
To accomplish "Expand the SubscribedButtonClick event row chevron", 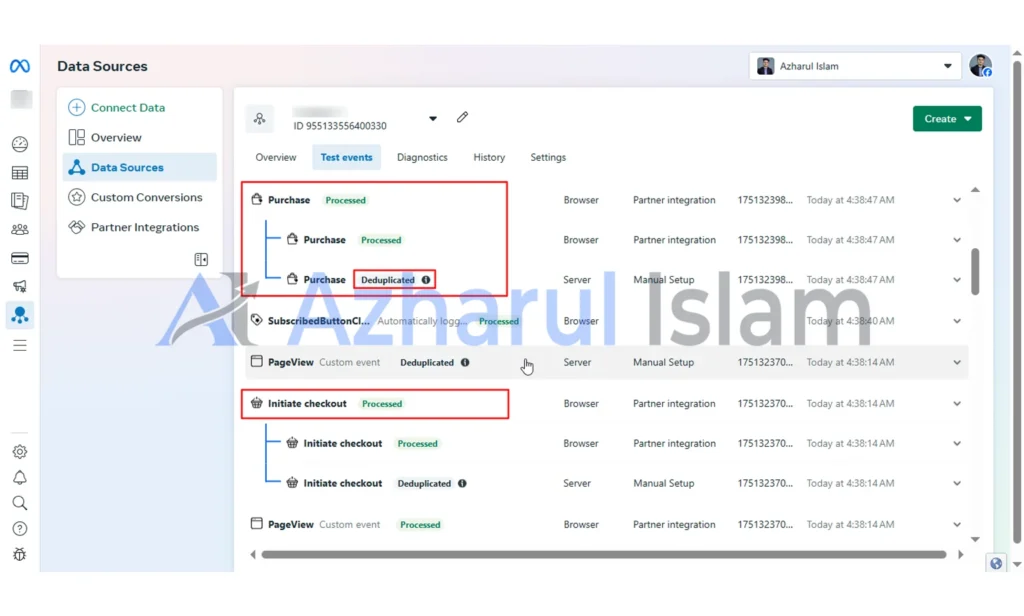I will coord(957,321).
